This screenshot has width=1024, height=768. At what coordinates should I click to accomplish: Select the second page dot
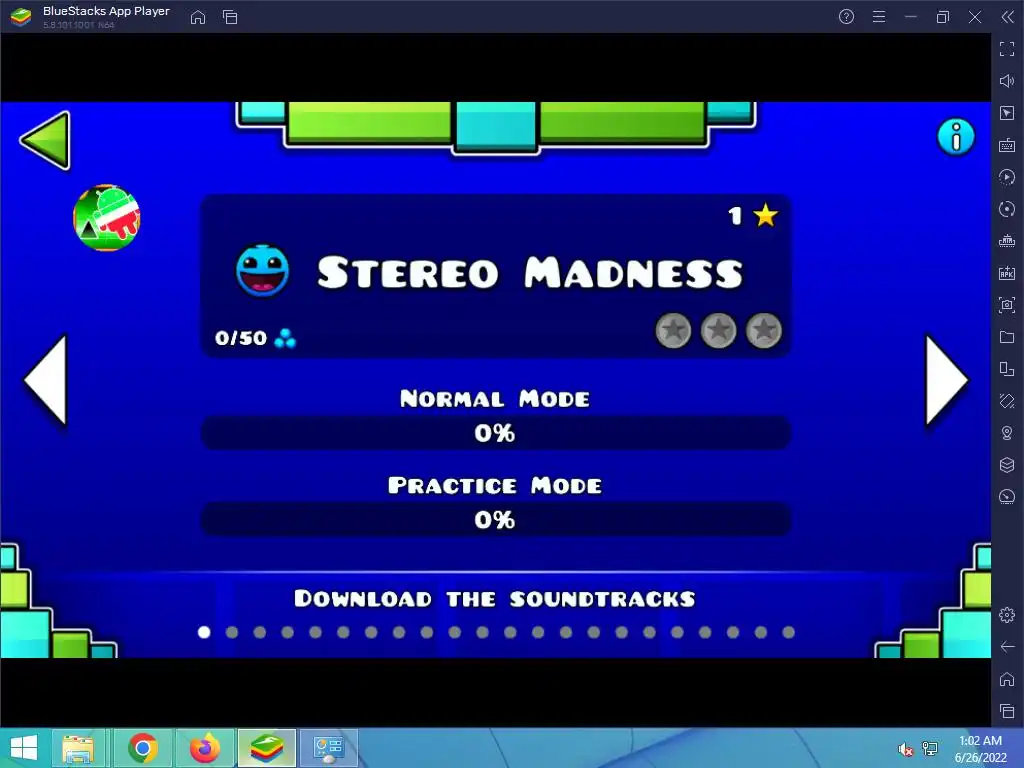click(x=232, y=632)
